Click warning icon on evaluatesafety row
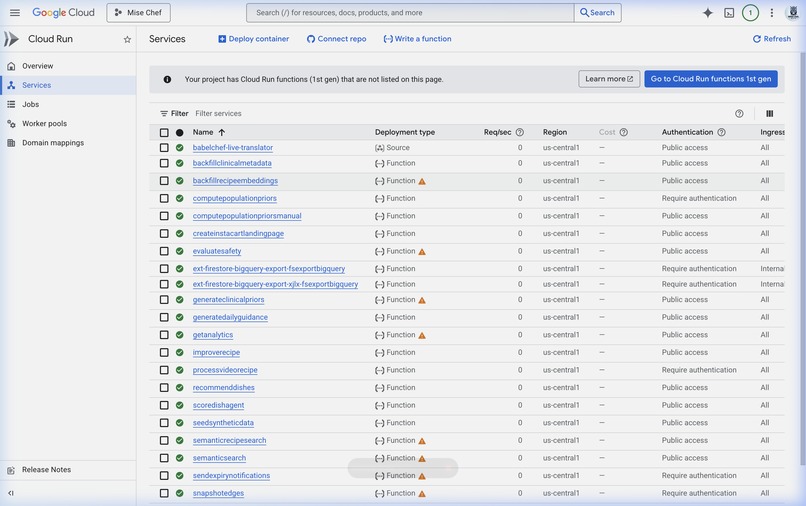 point(422,251)
